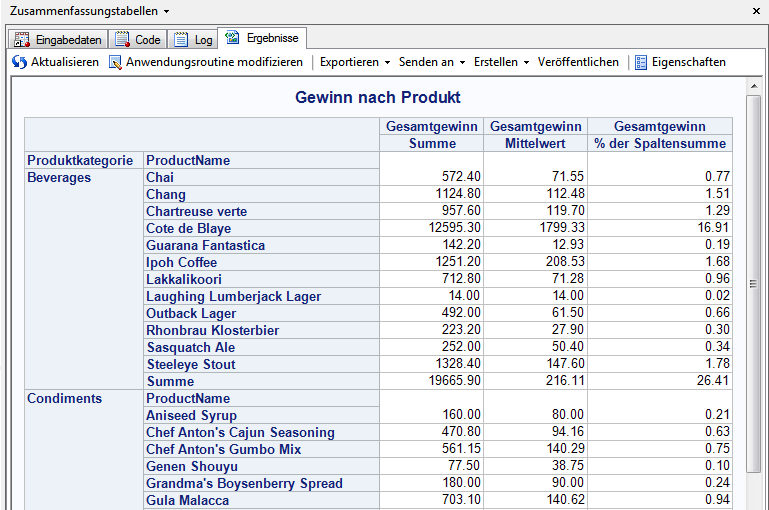Click the Eigenschaften properties icon
This screenshot has height=510, width=769.
(641, 62)
